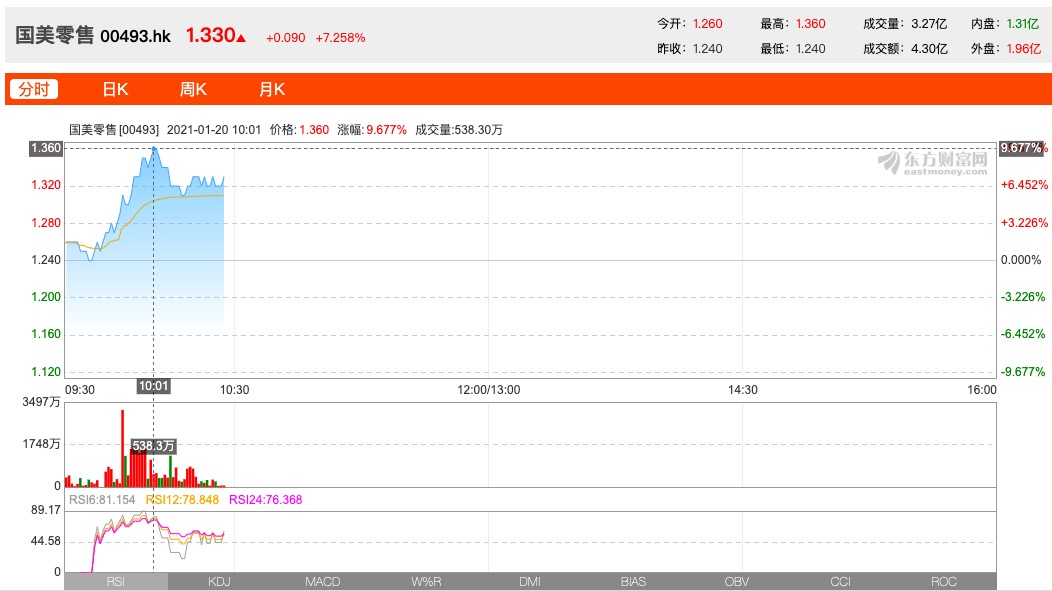Click the 9.677% crosshair percent label
The width and height of the screenshot is (1052, 591).
click(1020, 148)
